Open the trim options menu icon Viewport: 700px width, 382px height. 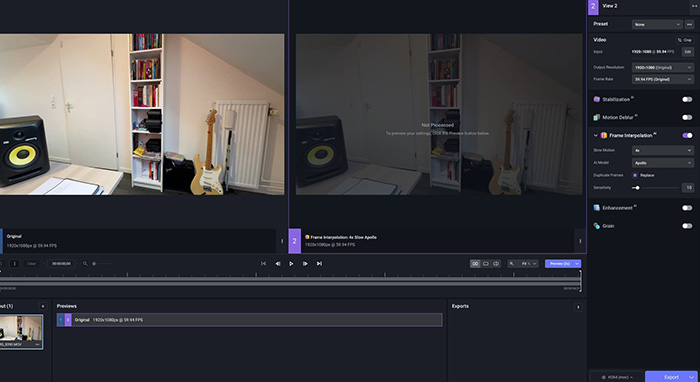(14, 264)
